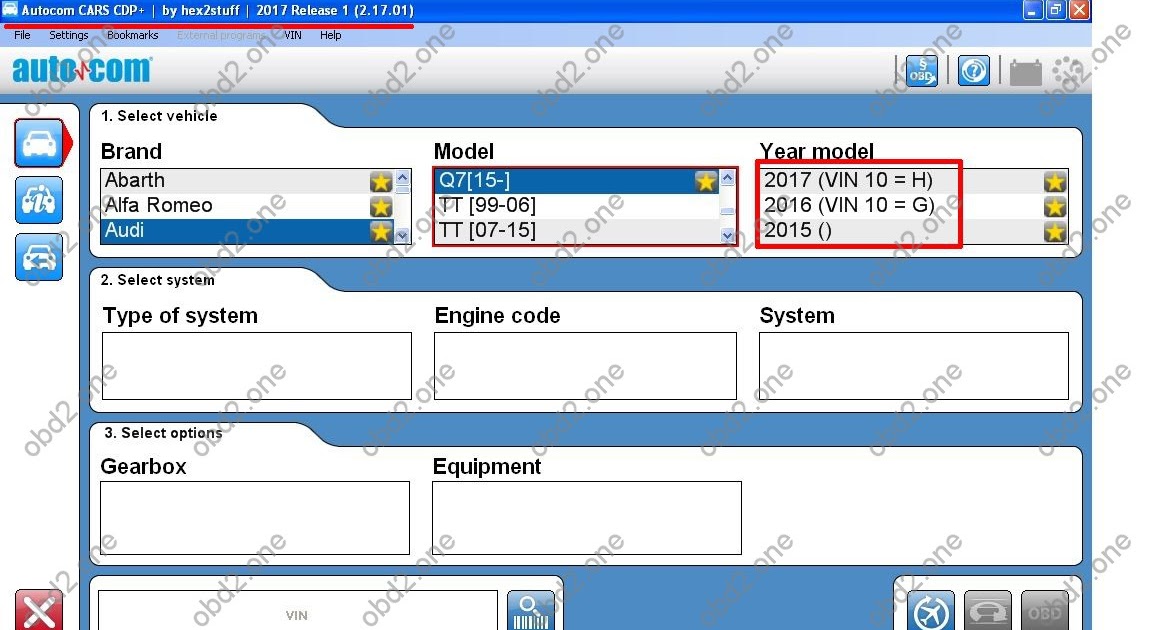
Task: Click the Type of system list box
Action: click(x=256, y=366)
